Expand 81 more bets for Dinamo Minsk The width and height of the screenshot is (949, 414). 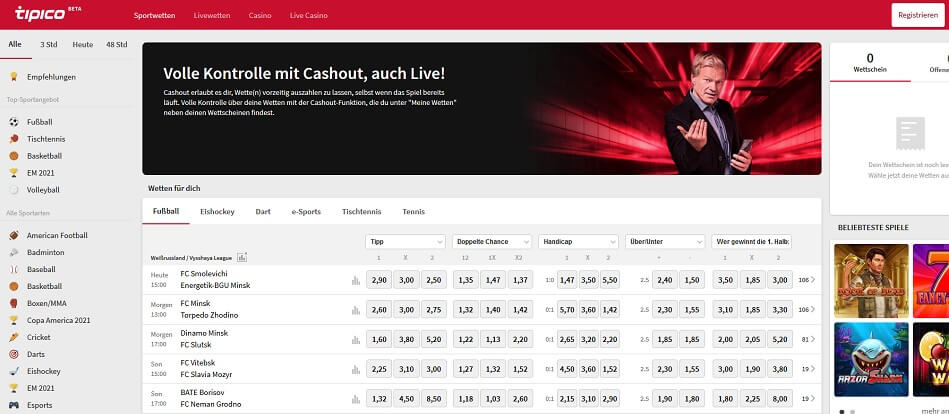click(x=808, y=339)
